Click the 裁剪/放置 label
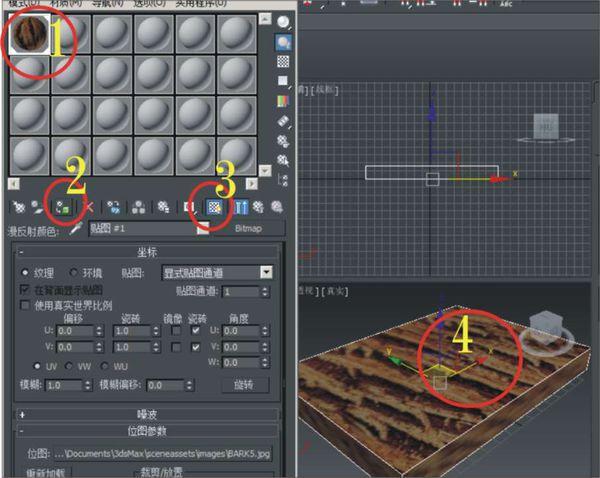 pyautogui.click(x=160, y=472)
